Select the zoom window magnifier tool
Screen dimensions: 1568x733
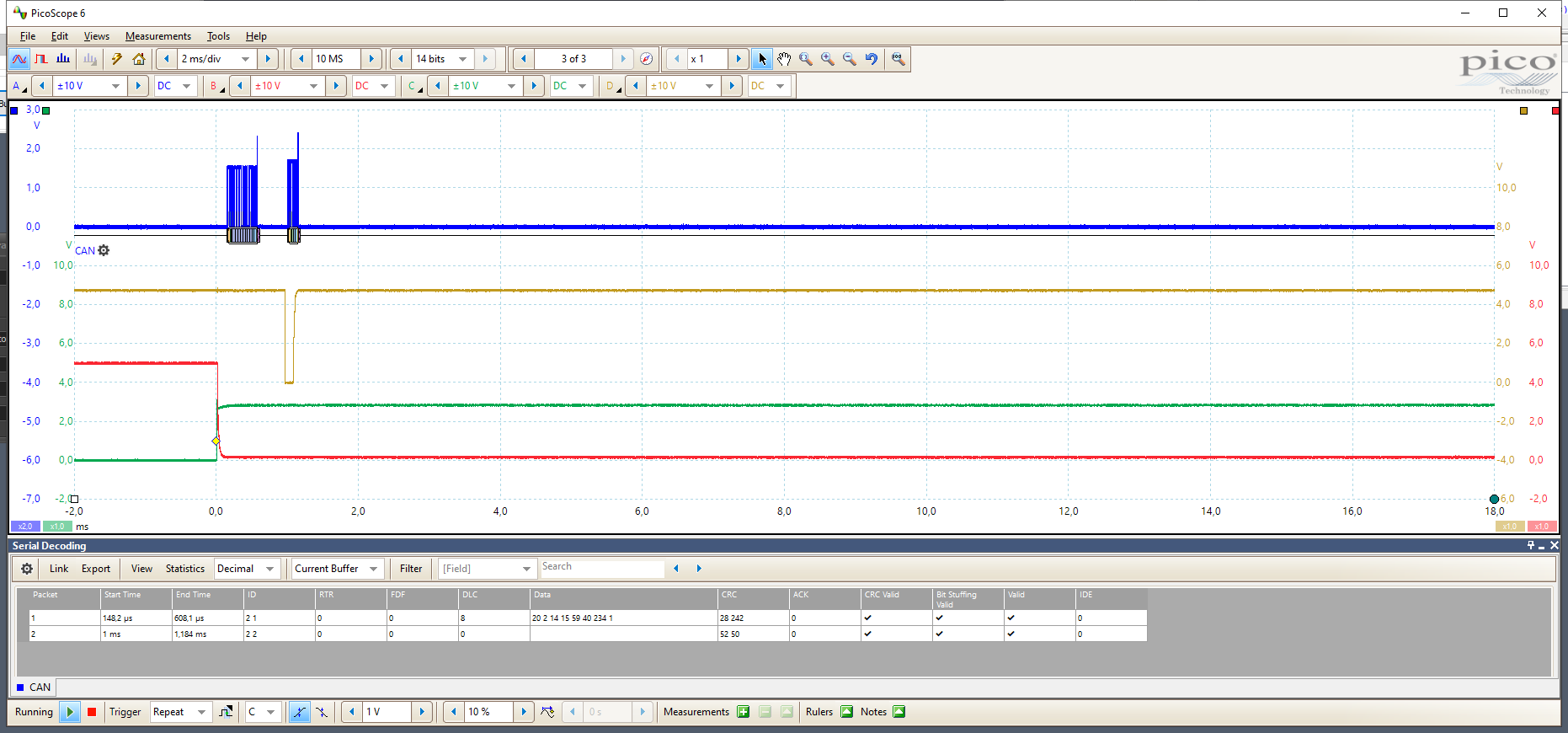click(806, 59)
